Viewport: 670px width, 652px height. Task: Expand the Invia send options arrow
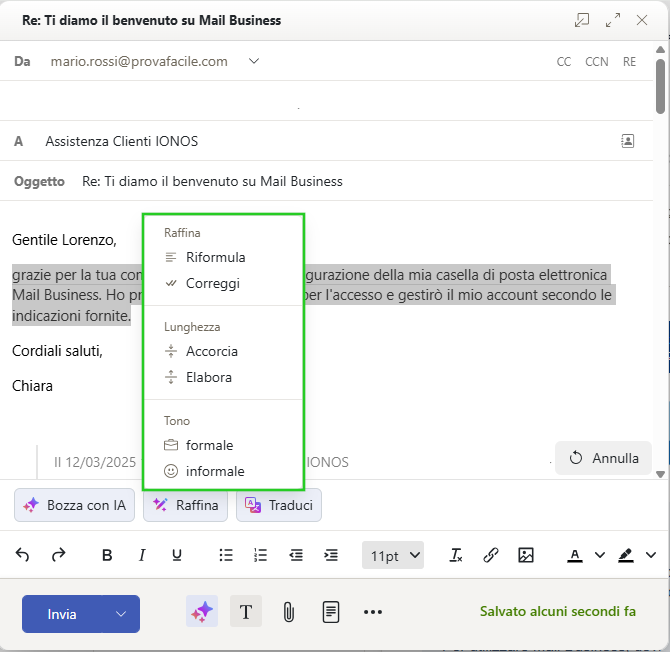(x=121, y=613)
